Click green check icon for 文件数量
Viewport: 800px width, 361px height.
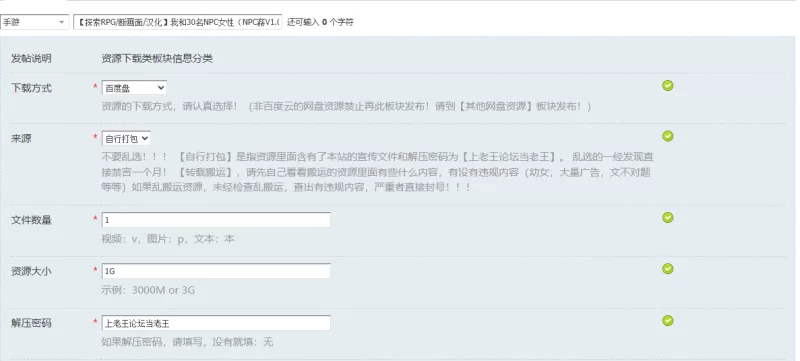[667, 218]
